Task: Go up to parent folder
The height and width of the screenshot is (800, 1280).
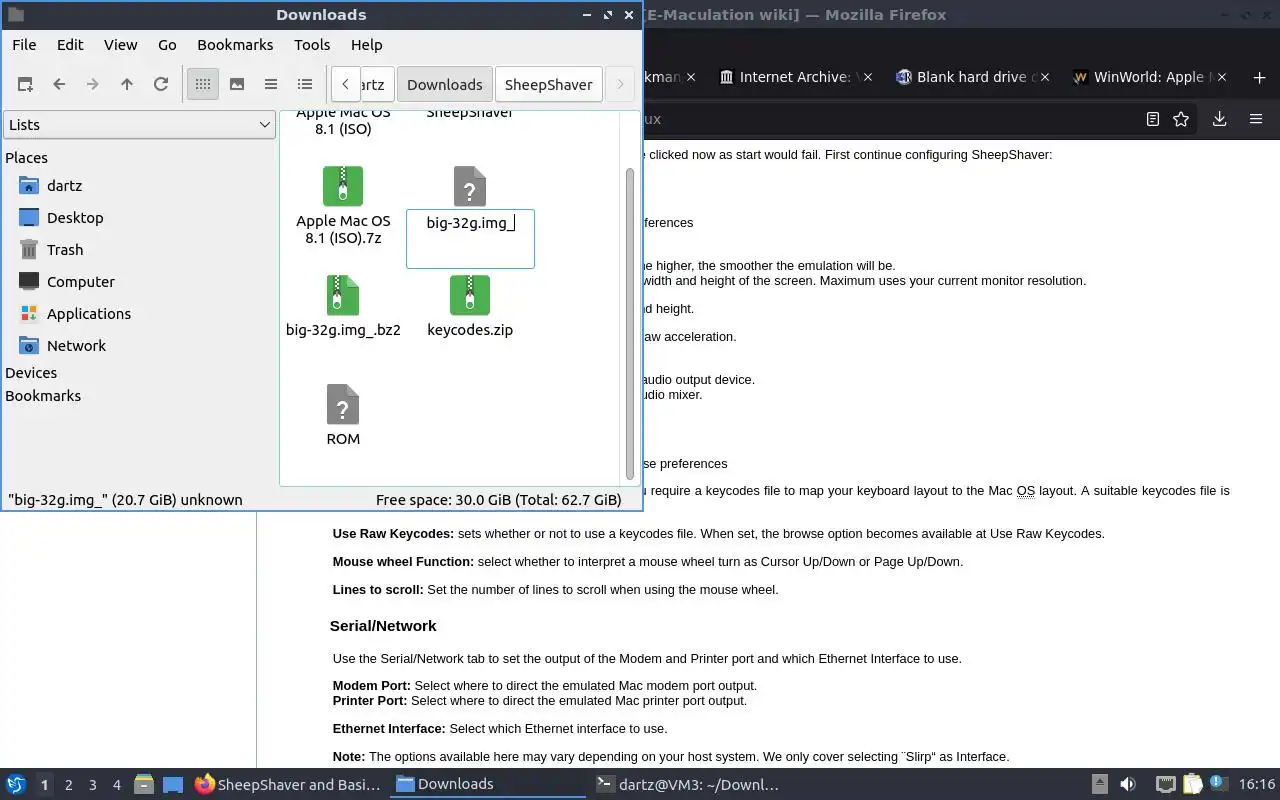Action: coord(127,85)
